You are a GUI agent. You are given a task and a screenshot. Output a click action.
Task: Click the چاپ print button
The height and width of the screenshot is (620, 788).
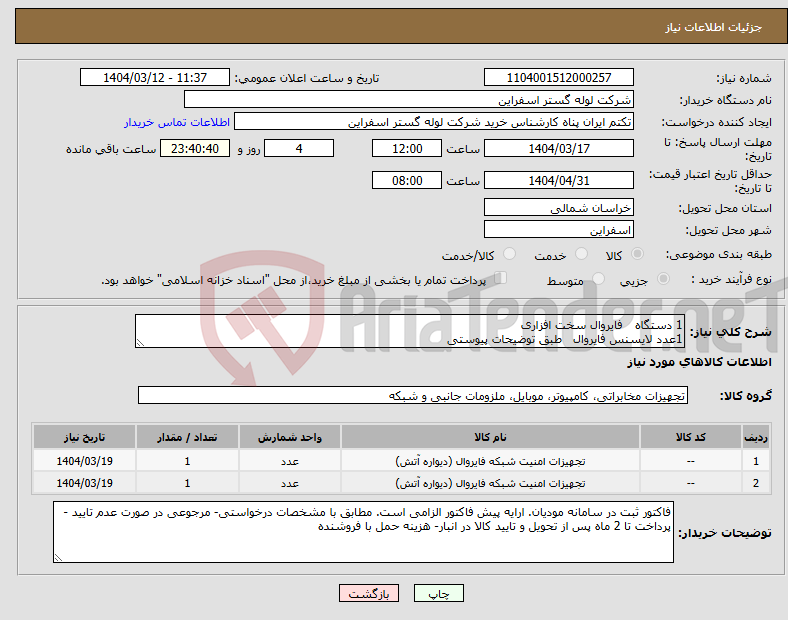click(x=439, y=593)
